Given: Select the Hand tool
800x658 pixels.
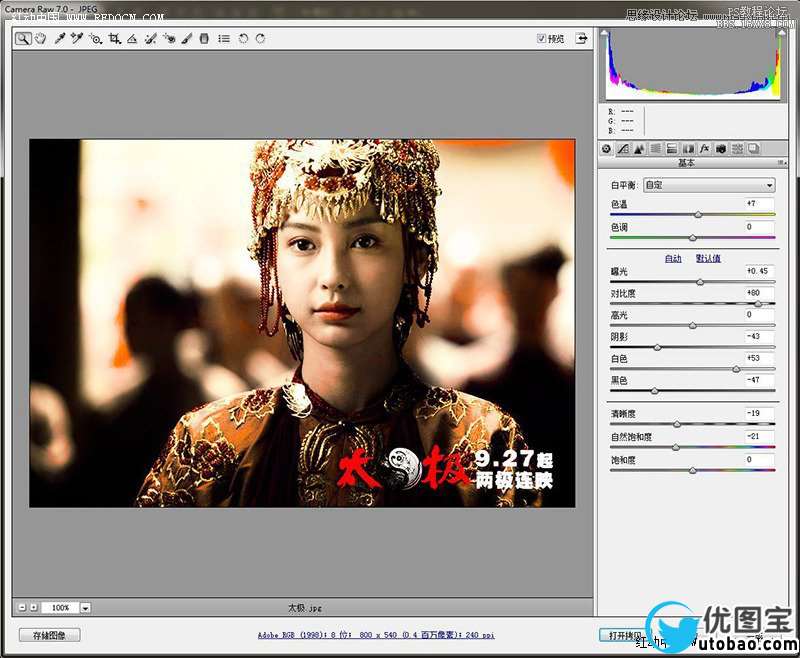Looking at the screenshot, I should 40,38.
